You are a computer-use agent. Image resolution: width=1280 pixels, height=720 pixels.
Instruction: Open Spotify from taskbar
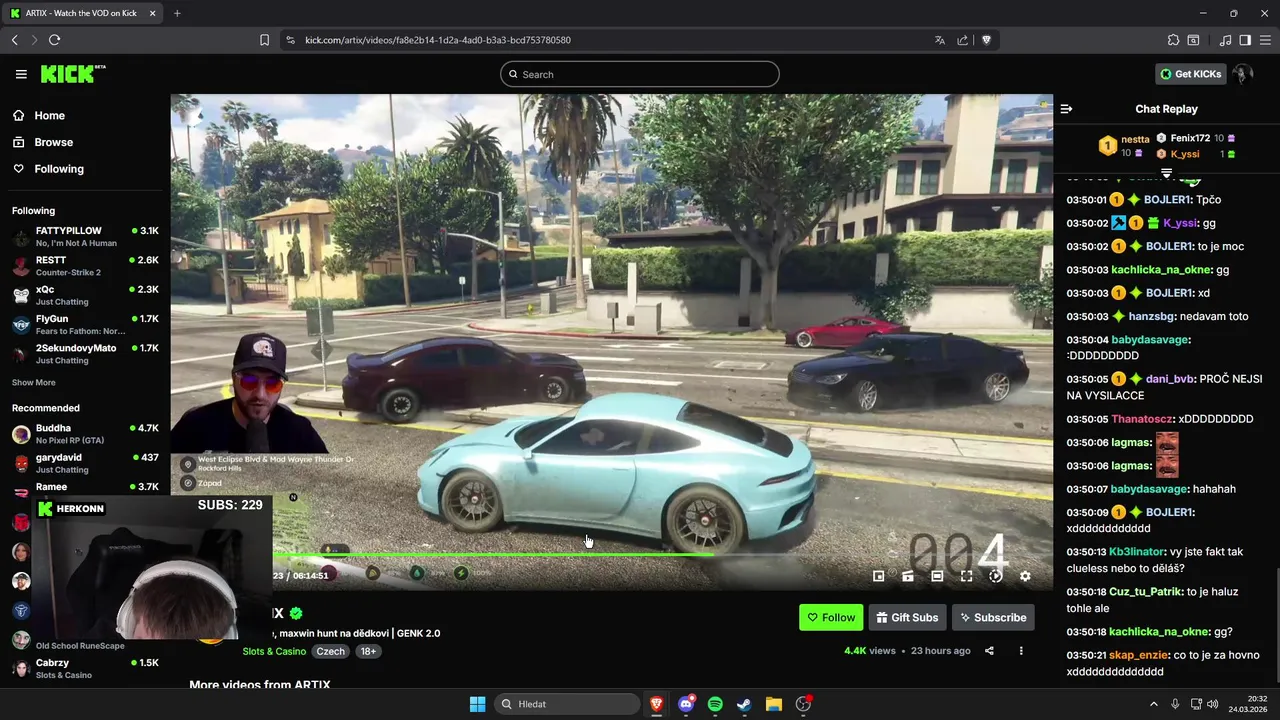tap(715, 704)
